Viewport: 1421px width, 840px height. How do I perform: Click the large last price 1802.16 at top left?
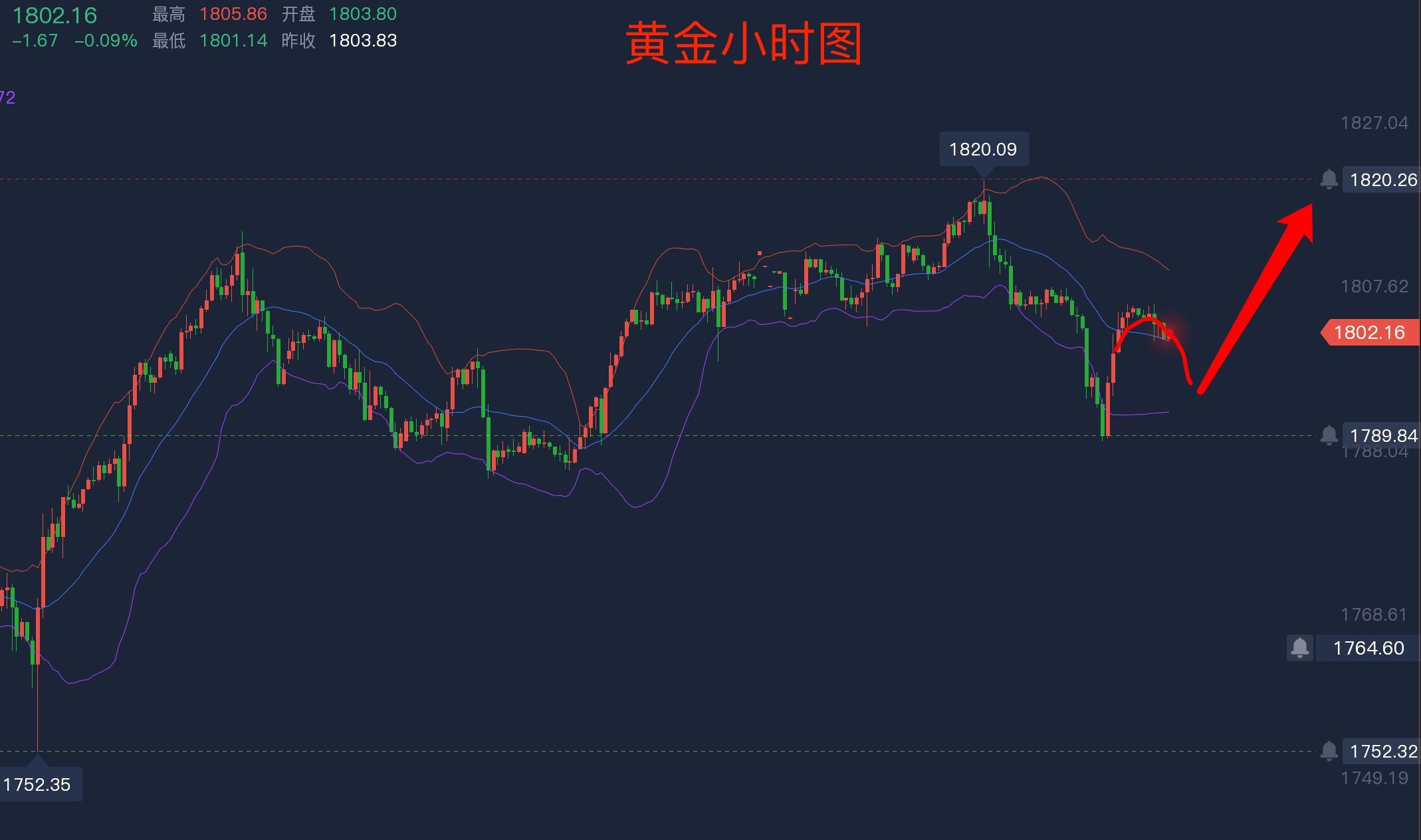click(x=55, y=15)
